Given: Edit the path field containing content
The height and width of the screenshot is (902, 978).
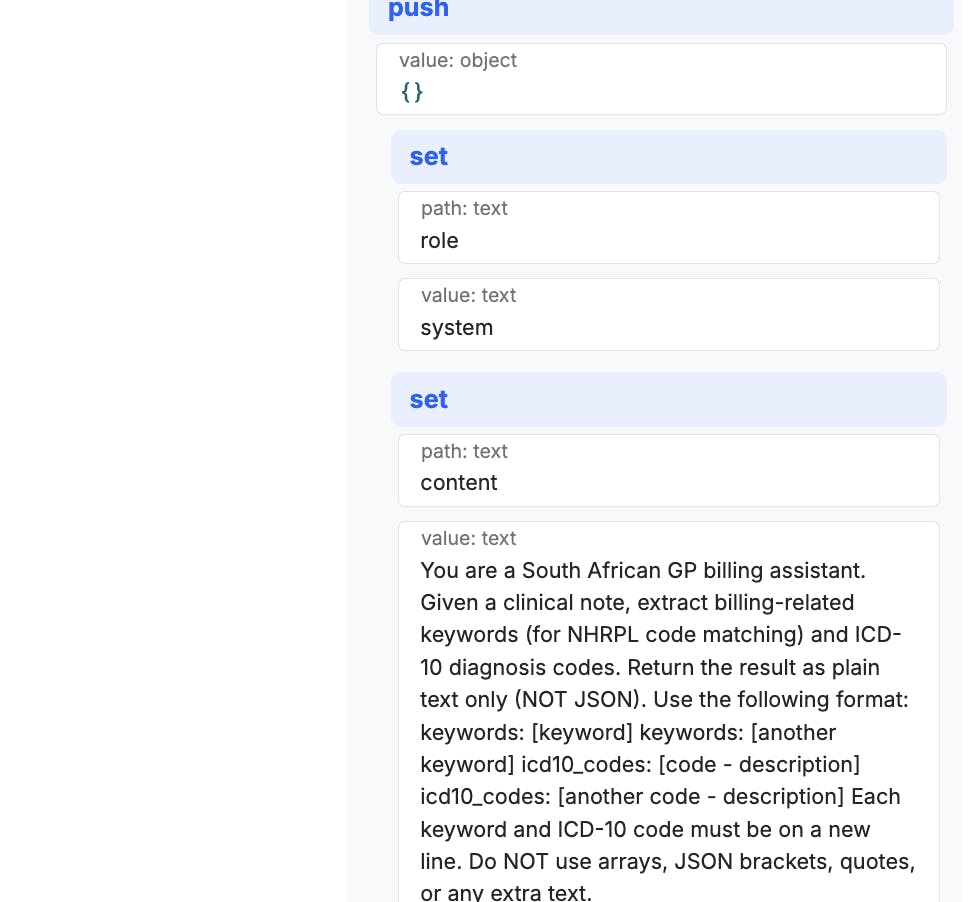Looking at the screenshot, I should [x=669, y=471].
